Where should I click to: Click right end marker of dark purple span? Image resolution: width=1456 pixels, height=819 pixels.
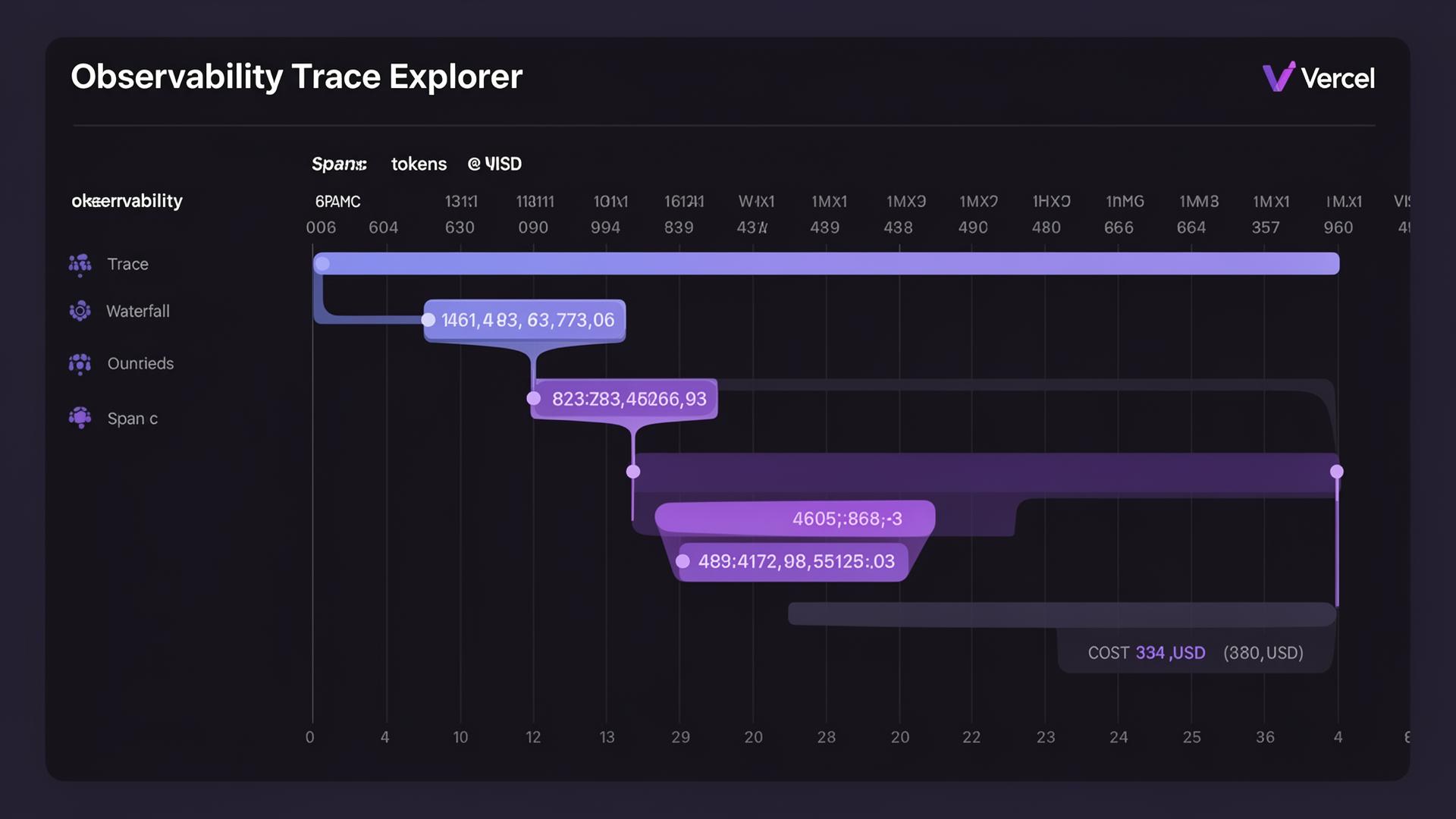coord(1337,472)
